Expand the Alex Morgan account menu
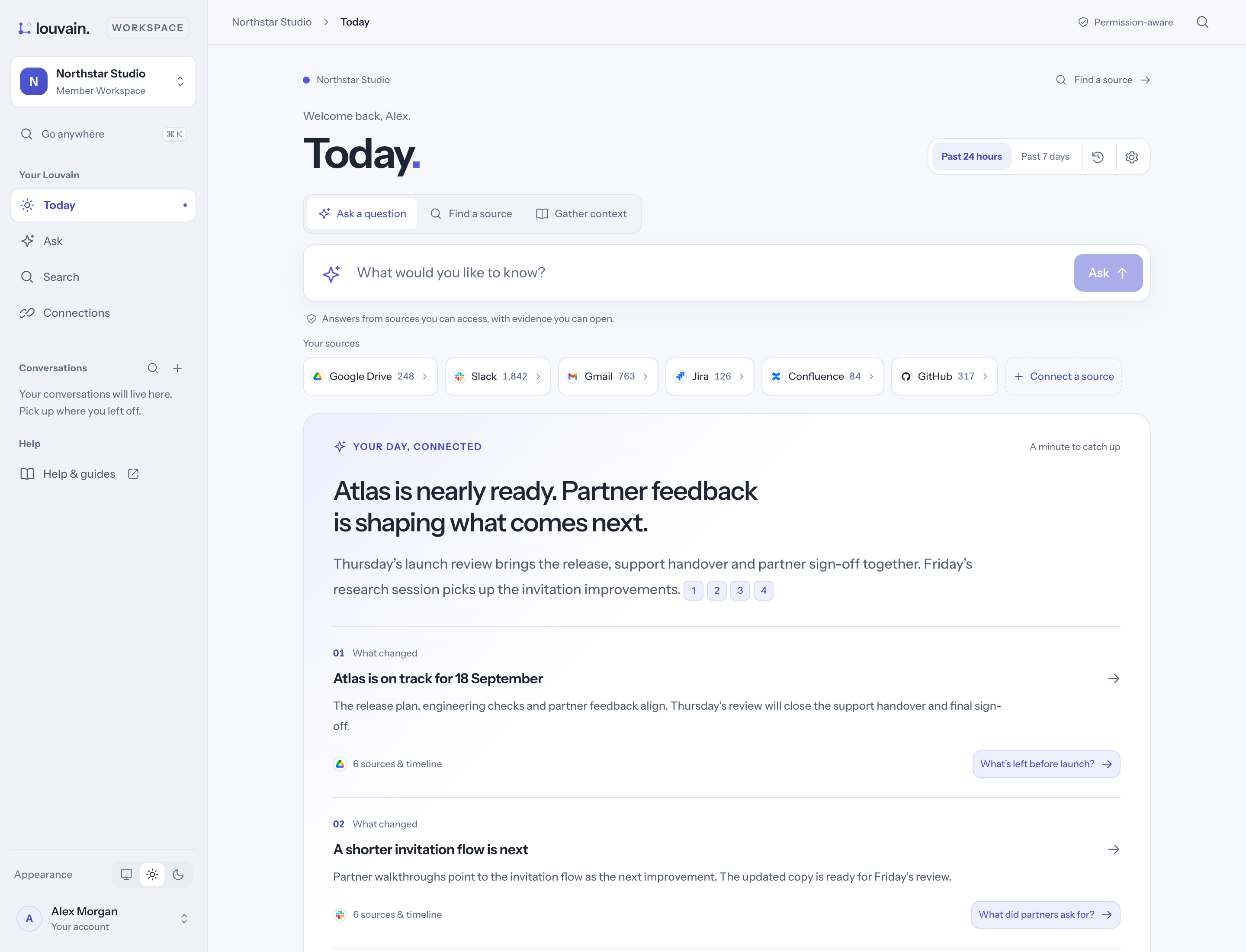The height and width of the screenshot is (952, 1246). click(x=103, y=919)
